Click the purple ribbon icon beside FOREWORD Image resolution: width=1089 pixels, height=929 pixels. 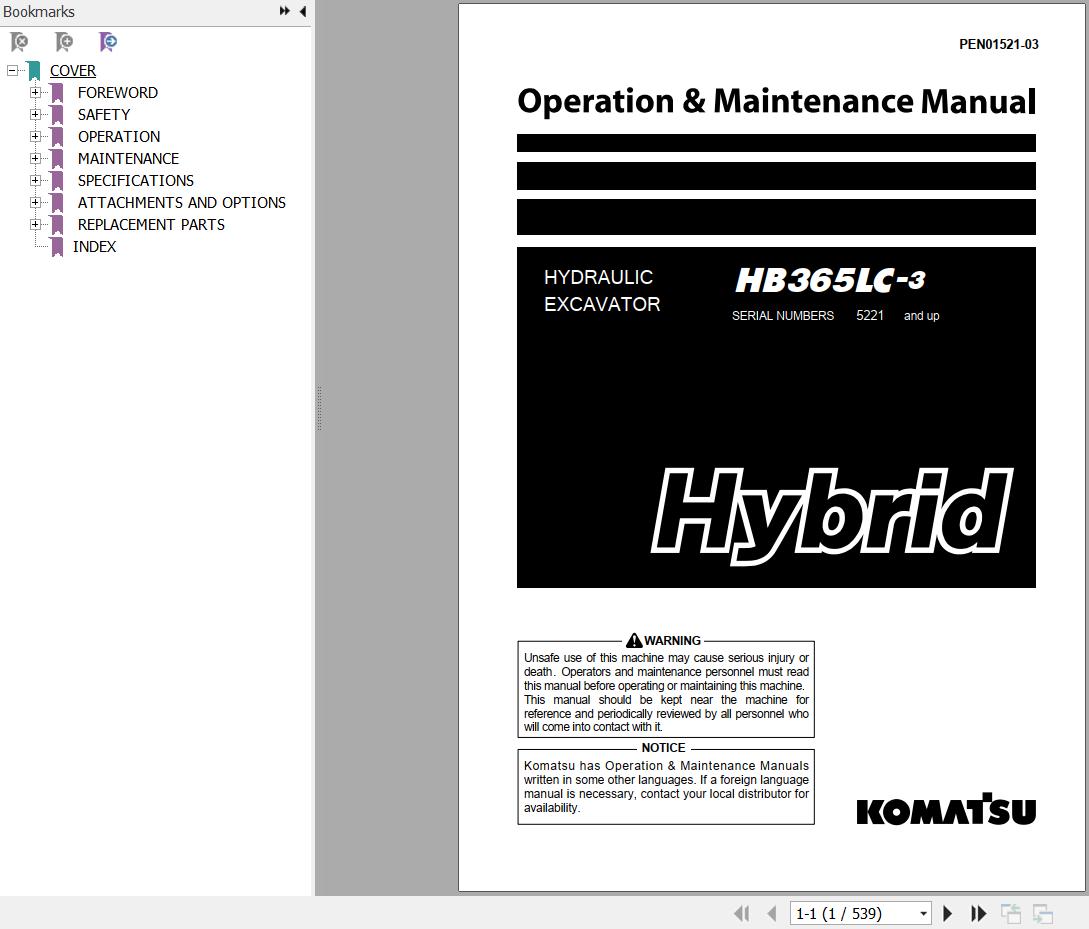(x=57, y=93)
